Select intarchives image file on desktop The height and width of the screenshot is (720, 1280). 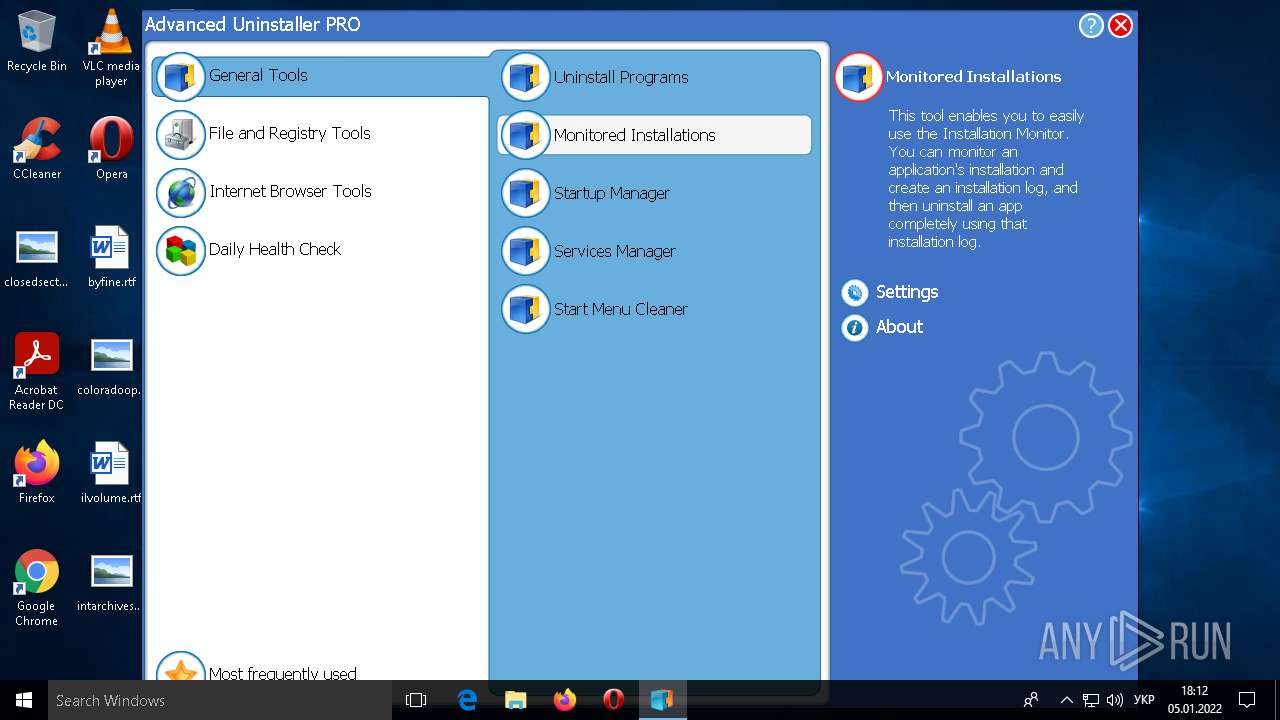point(111,581)
